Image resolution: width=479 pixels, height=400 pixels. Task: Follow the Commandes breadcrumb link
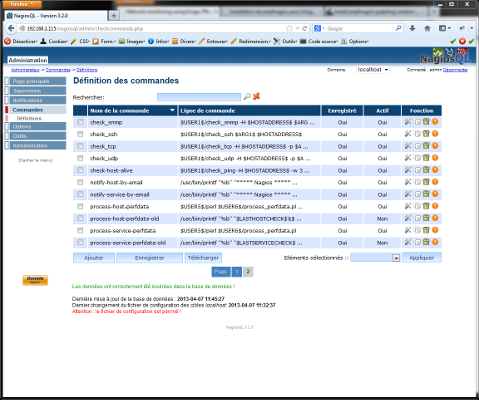click(x=58, y=70)
